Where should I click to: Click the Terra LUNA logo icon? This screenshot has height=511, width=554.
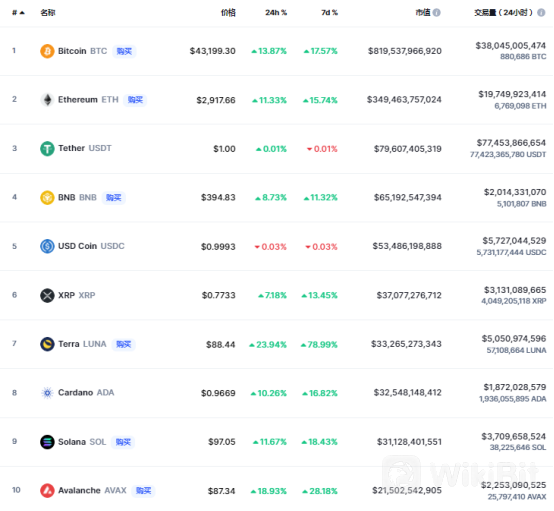[47, 344]
